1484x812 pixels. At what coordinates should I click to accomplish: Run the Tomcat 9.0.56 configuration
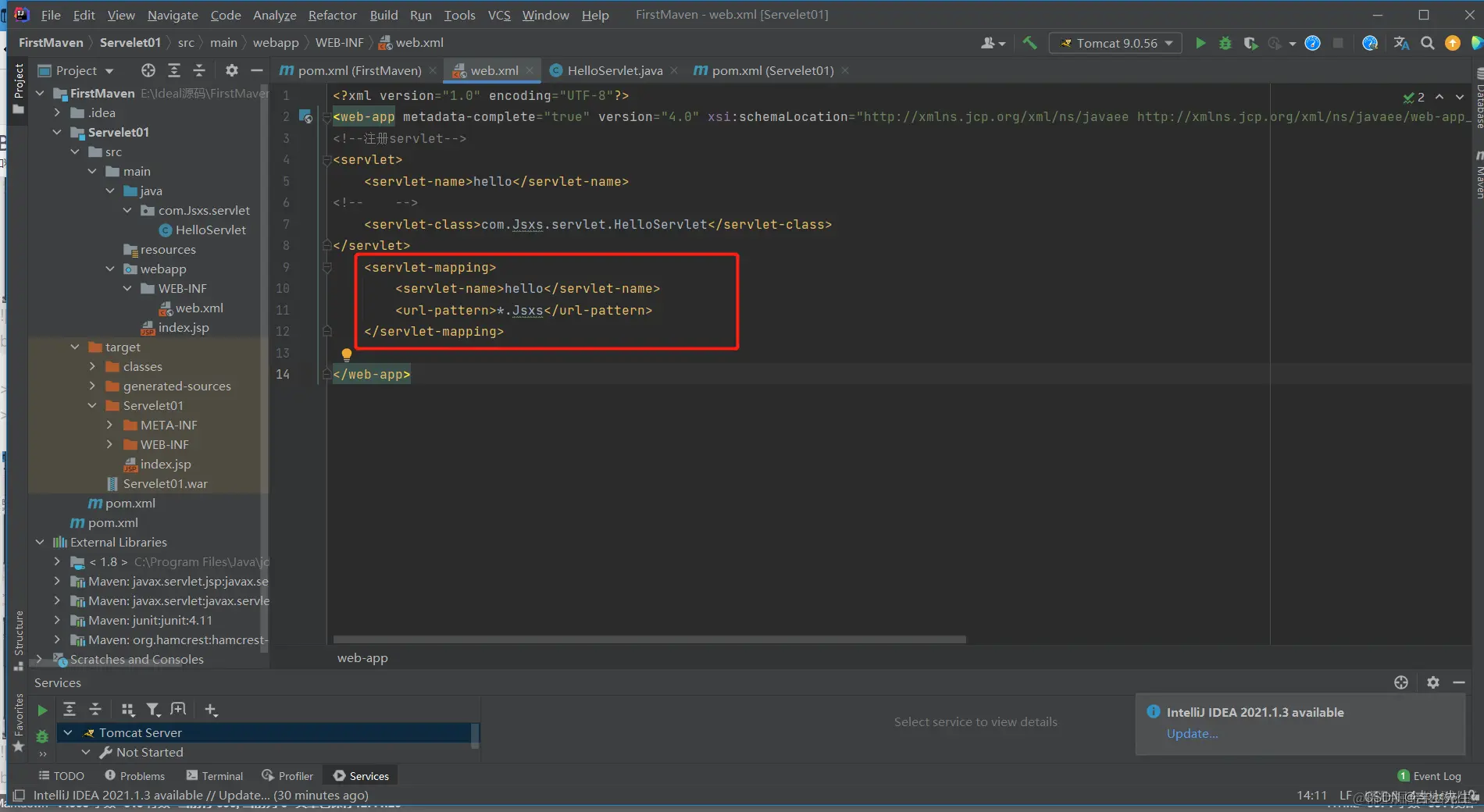[x=1200, y=43]
